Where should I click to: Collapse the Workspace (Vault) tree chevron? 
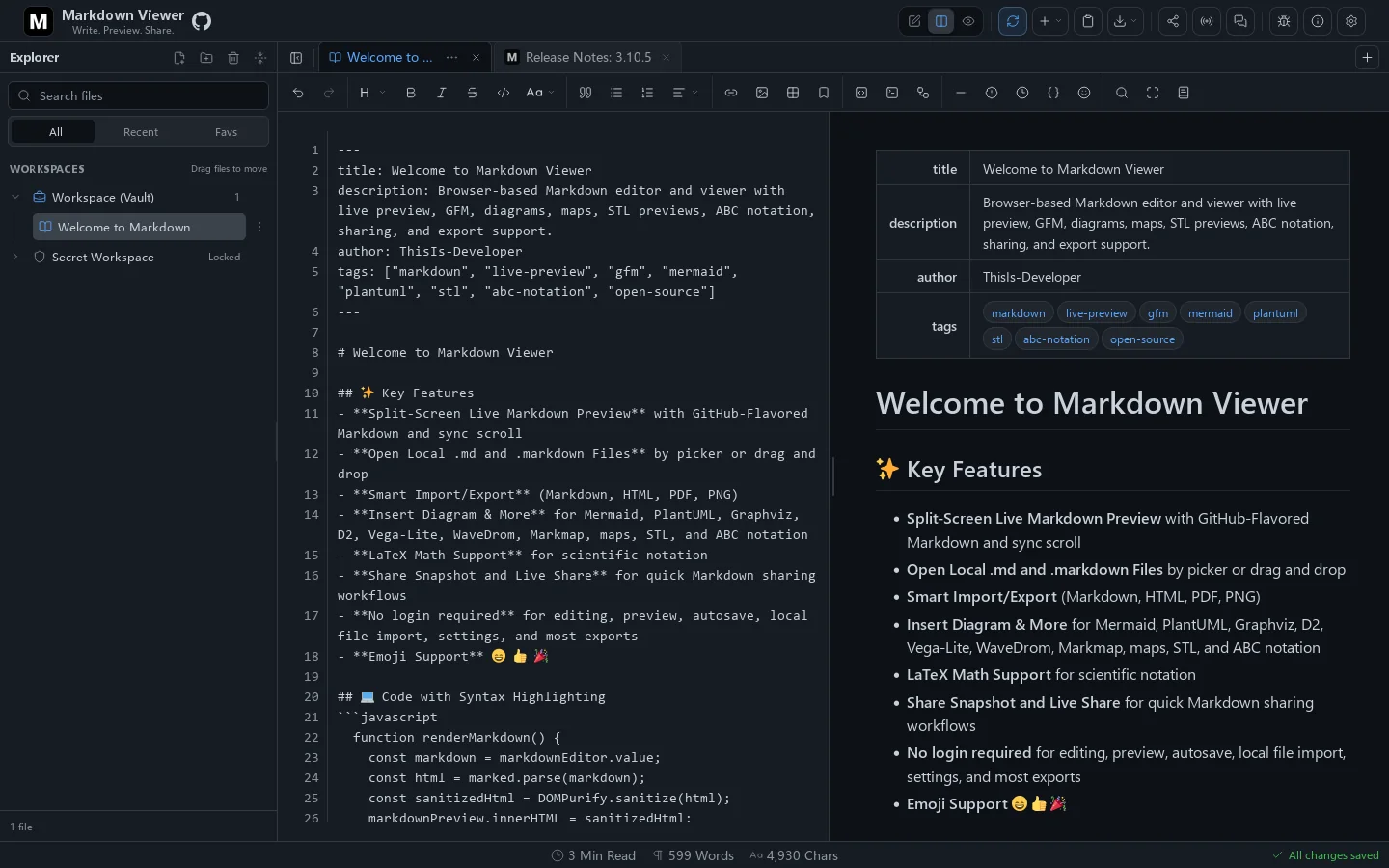click(15, 197)
